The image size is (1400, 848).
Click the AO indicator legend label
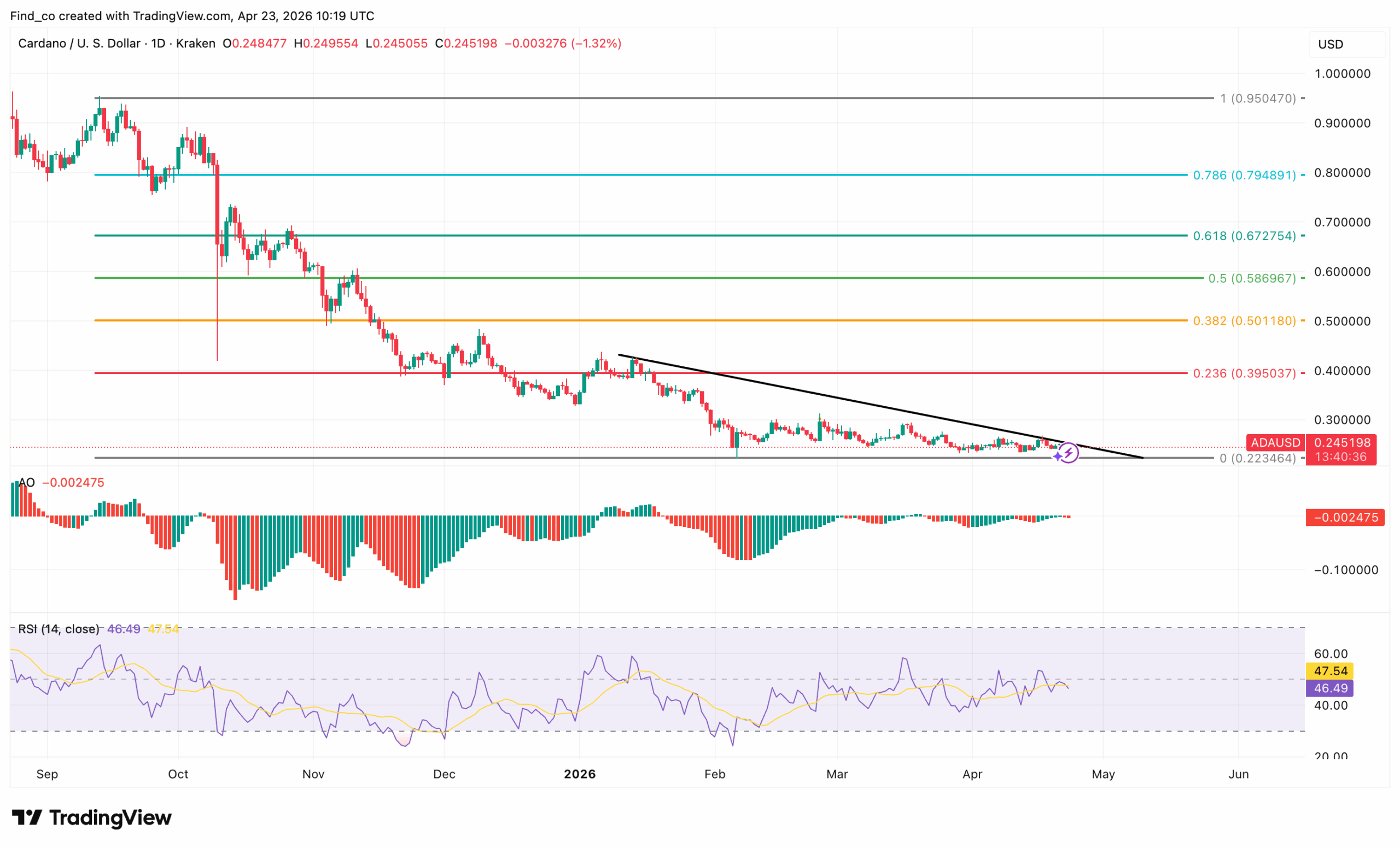(27, 483)
